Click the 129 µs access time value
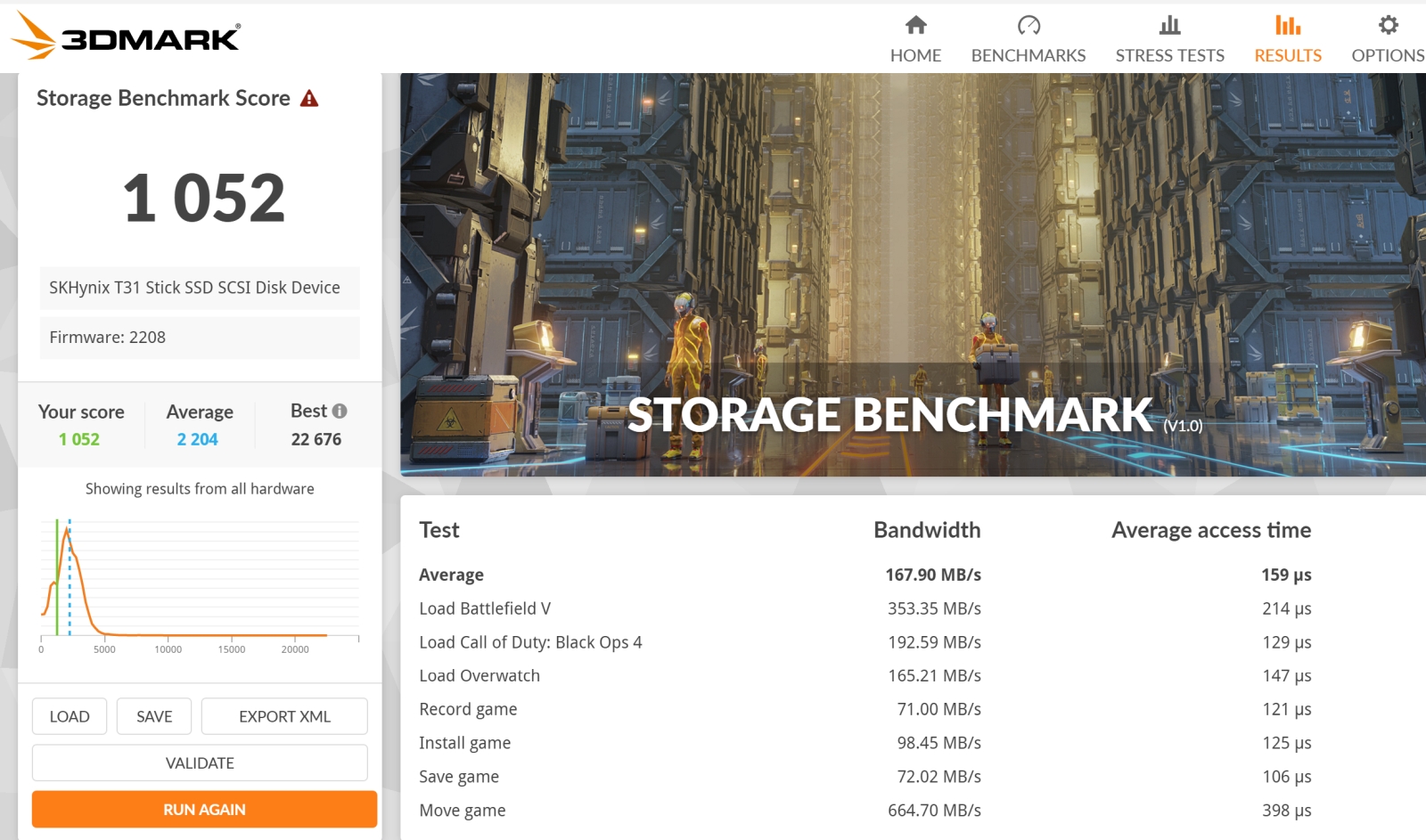This screenshot has height=840, width=1426. [x=1287, y=642]
